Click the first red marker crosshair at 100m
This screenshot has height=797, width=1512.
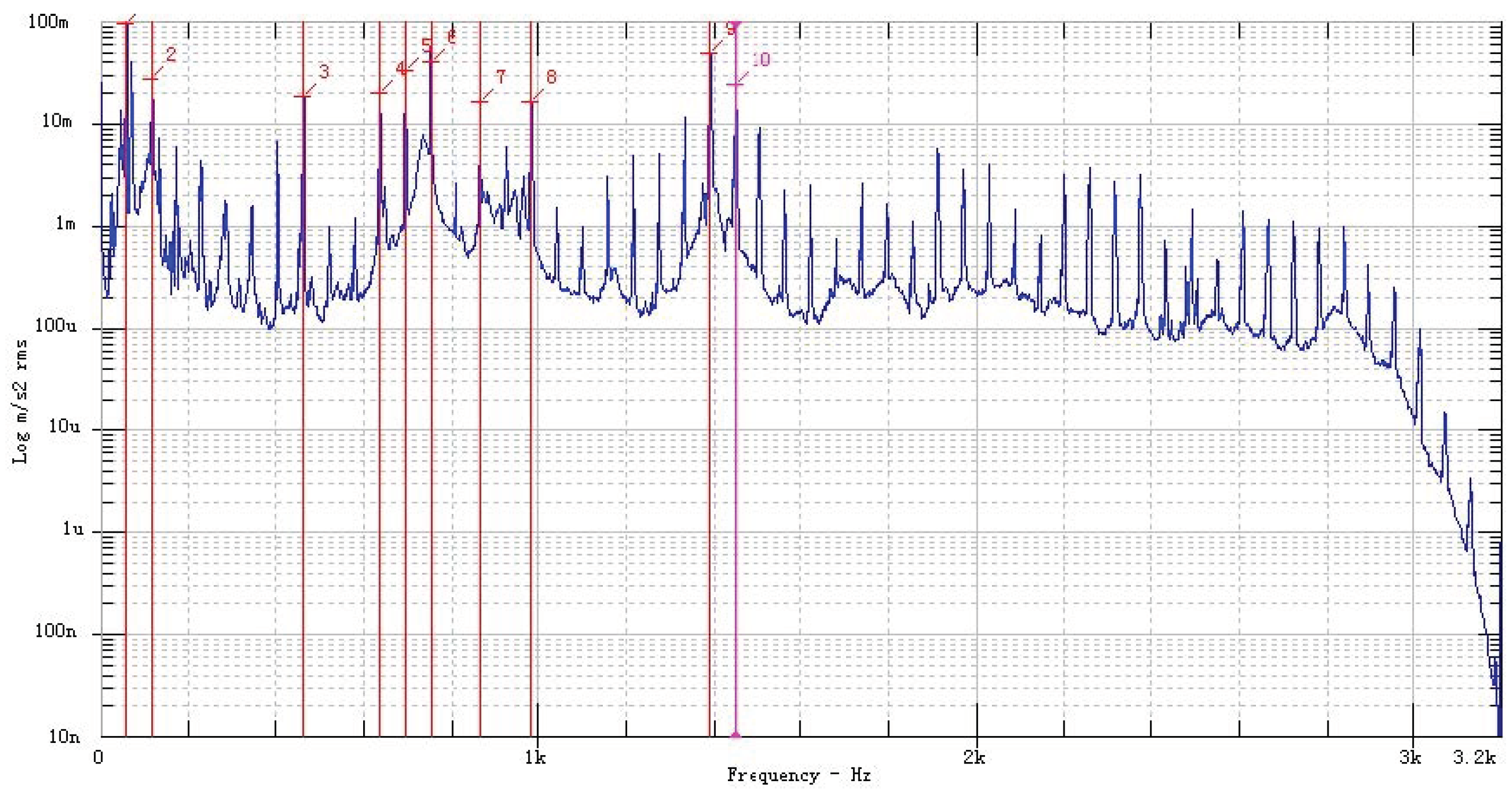tap(126, 23)
